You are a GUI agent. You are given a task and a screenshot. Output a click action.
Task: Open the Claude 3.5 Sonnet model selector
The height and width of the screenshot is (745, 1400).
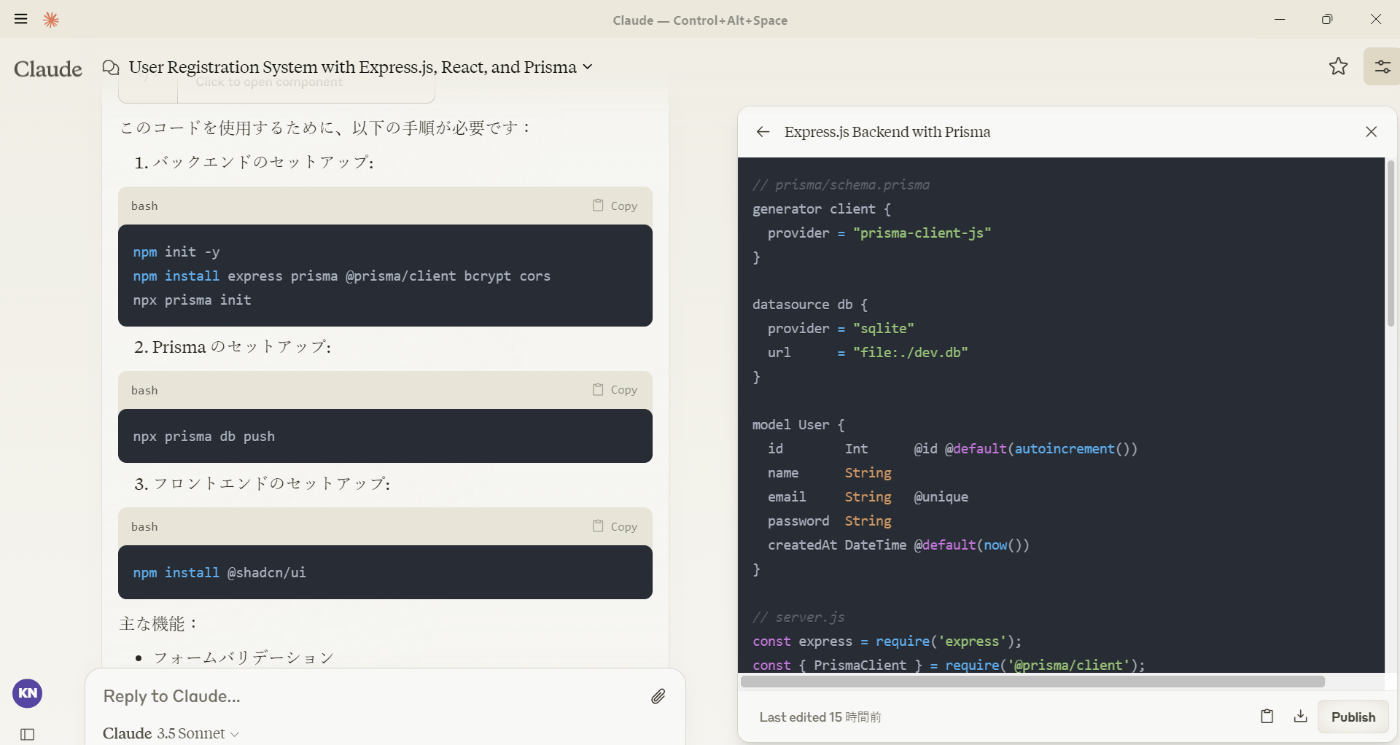click(x=171, y=734)
